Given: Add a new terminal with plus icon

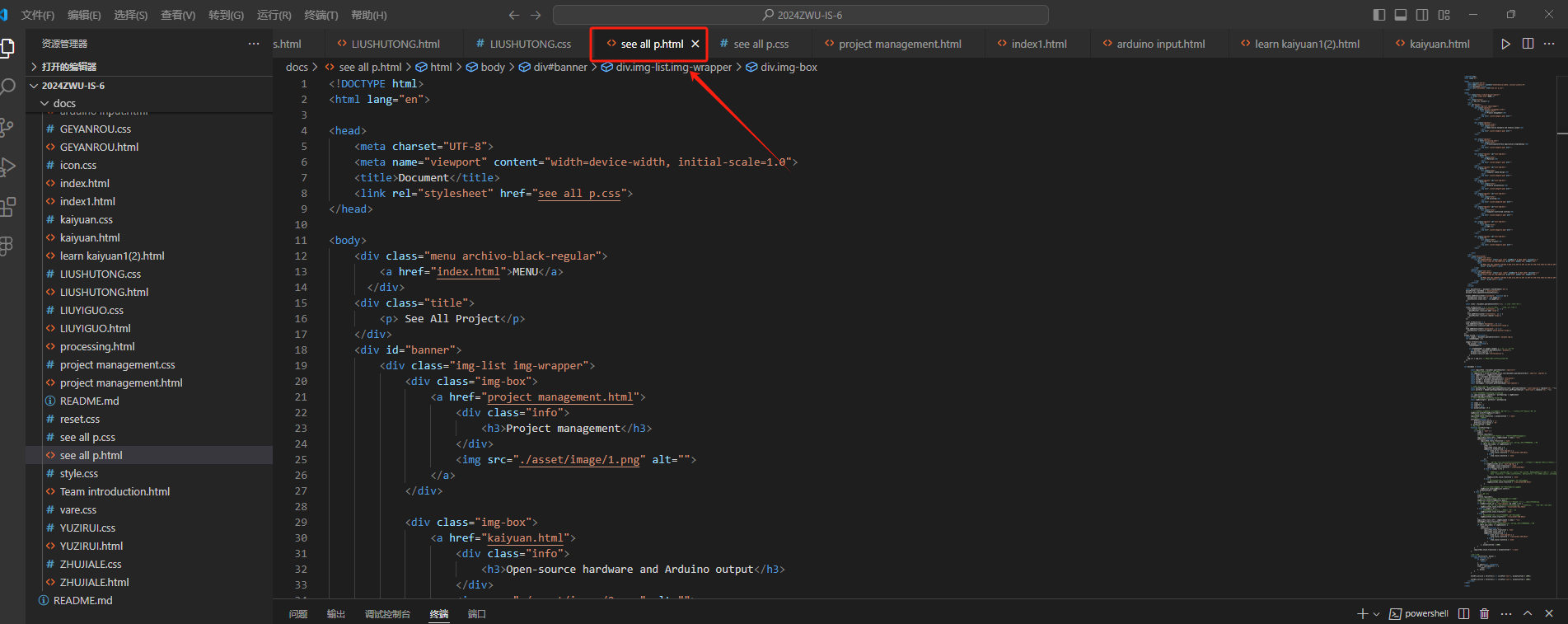Looking at the screenshot, I should [1363, 613].
